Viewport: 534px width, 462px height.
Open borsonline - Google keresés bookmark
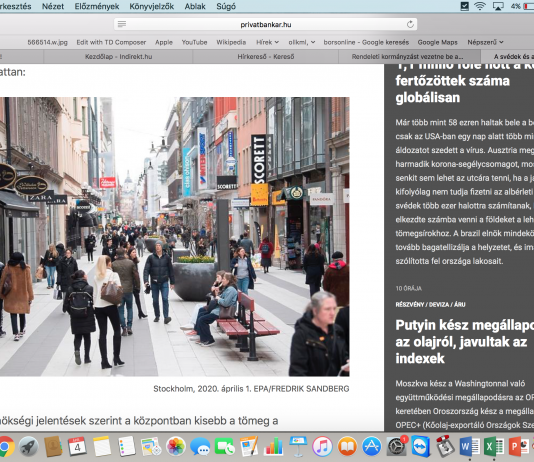(x=366, y=42)
